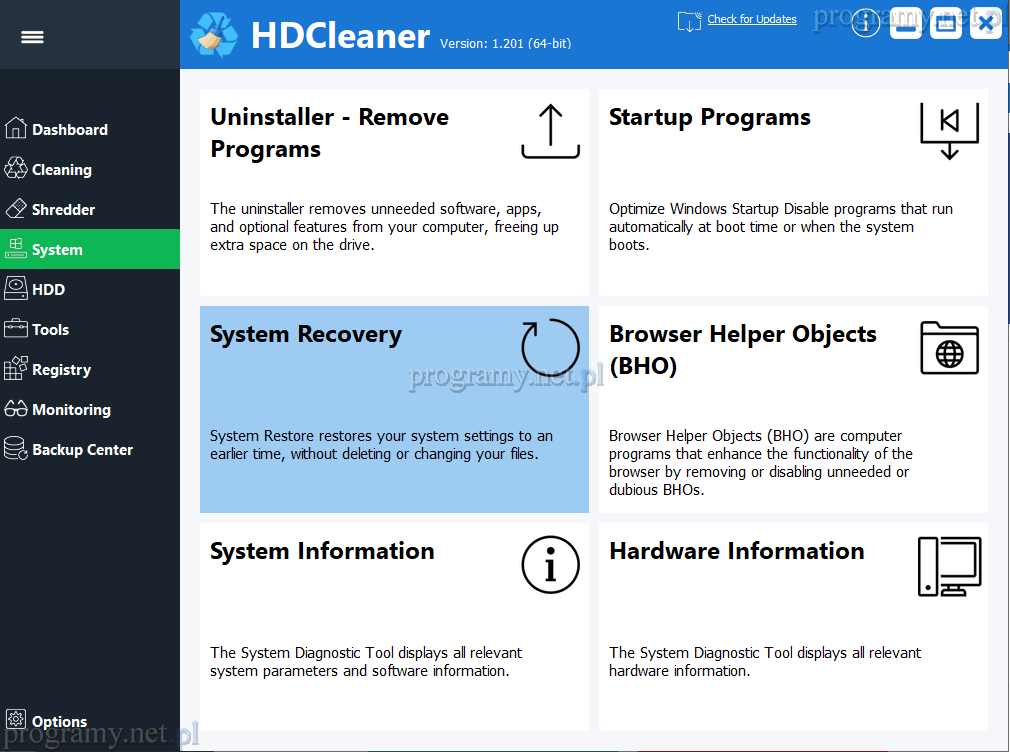Click the Check for Updates link

pos(751,19)
